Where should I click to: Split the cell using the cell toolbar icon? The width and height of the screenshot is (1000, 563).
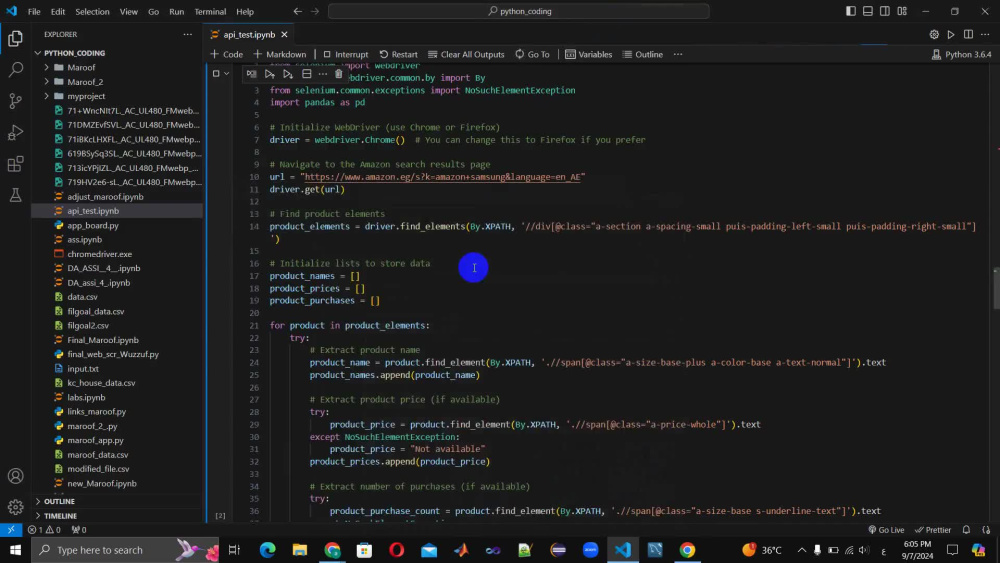(307, 74)
